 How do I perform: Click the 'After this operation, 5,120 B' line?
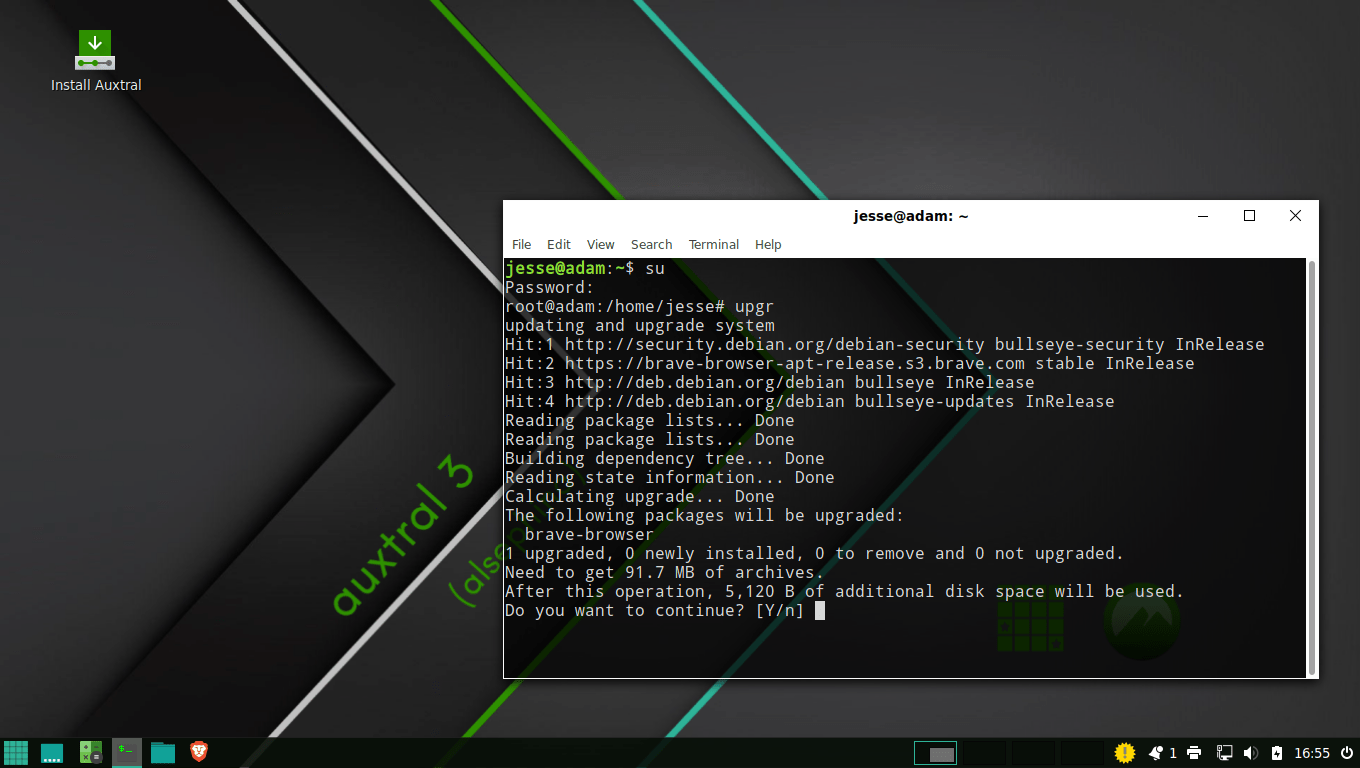pos(845,591)
